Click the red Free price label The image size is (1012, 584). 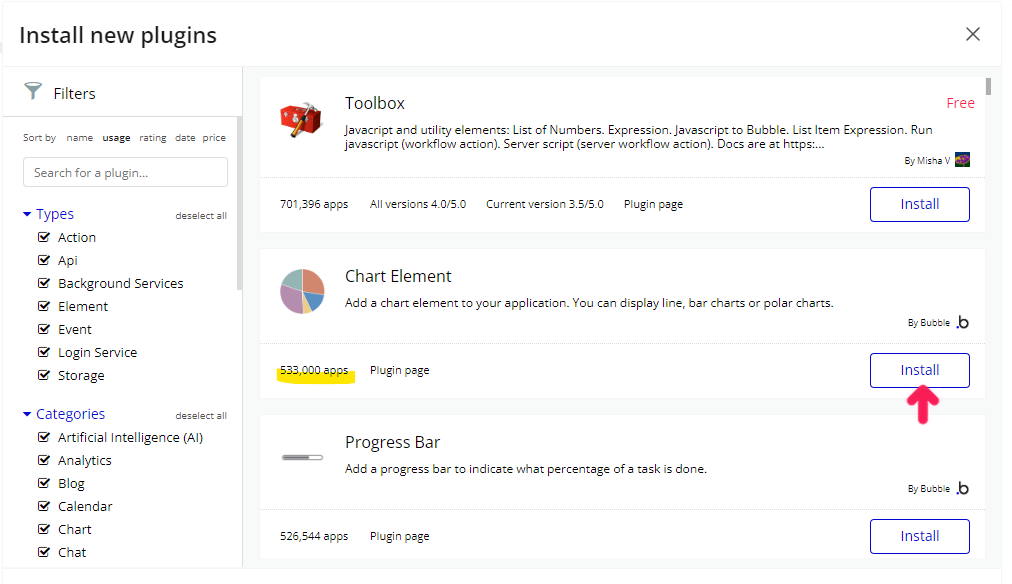[x=960, y=103]
